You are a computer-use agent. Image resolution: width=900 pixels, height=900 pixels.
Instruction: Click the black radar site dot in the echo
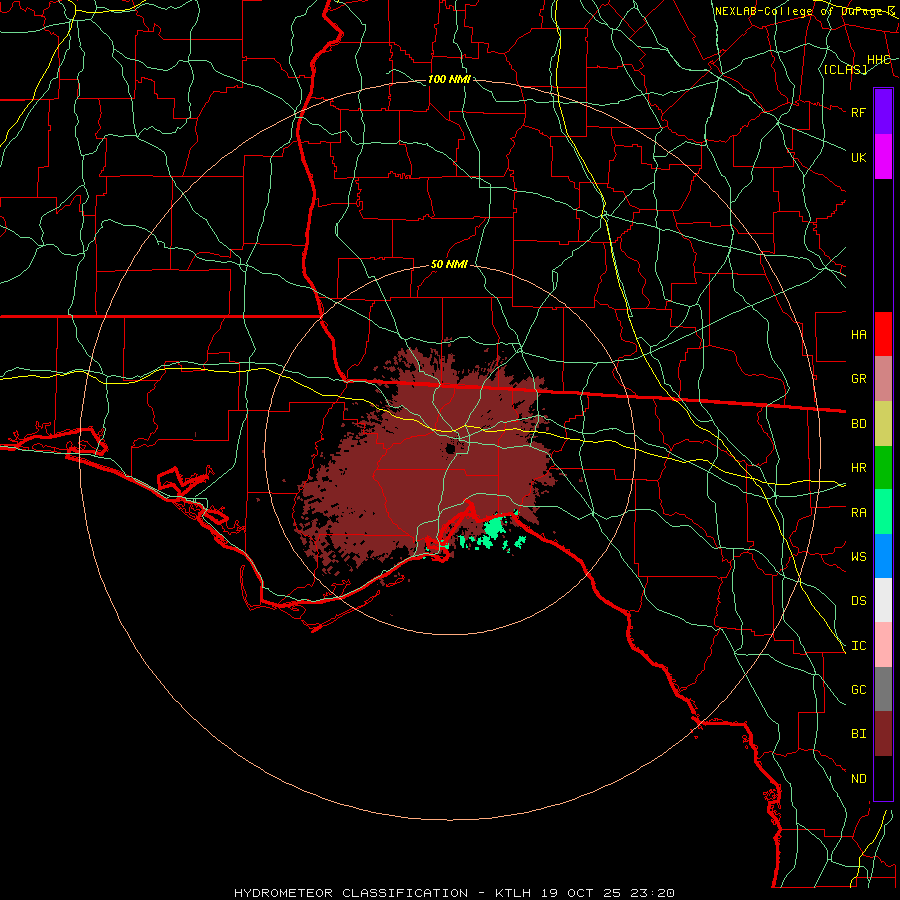[451, 448]
